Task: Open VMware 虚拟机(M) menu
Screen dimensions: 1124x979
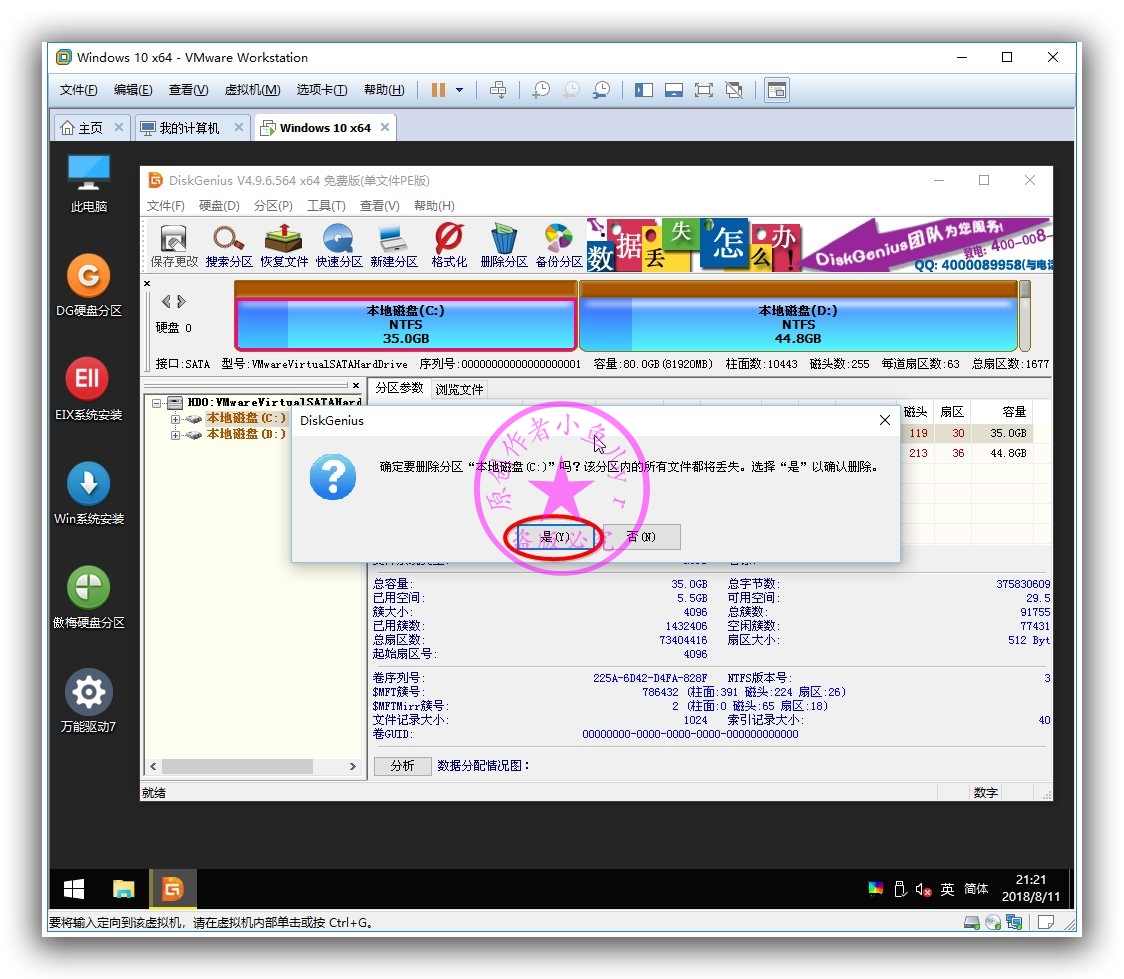Action: pyautogui.click(x=252, y=90)
